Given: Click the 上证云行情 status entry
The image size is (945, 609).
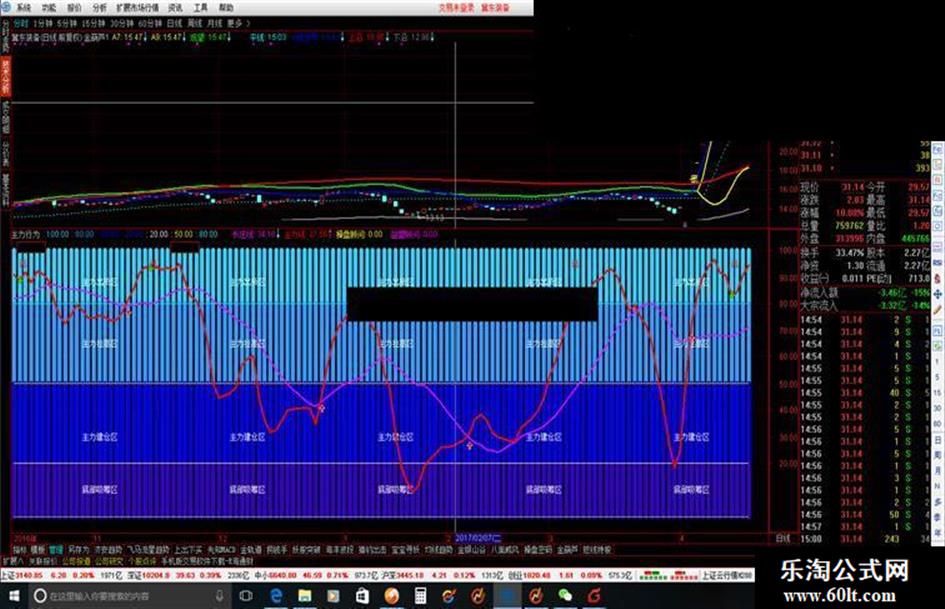Looking at the screenshot, I should tap(727, 576).
